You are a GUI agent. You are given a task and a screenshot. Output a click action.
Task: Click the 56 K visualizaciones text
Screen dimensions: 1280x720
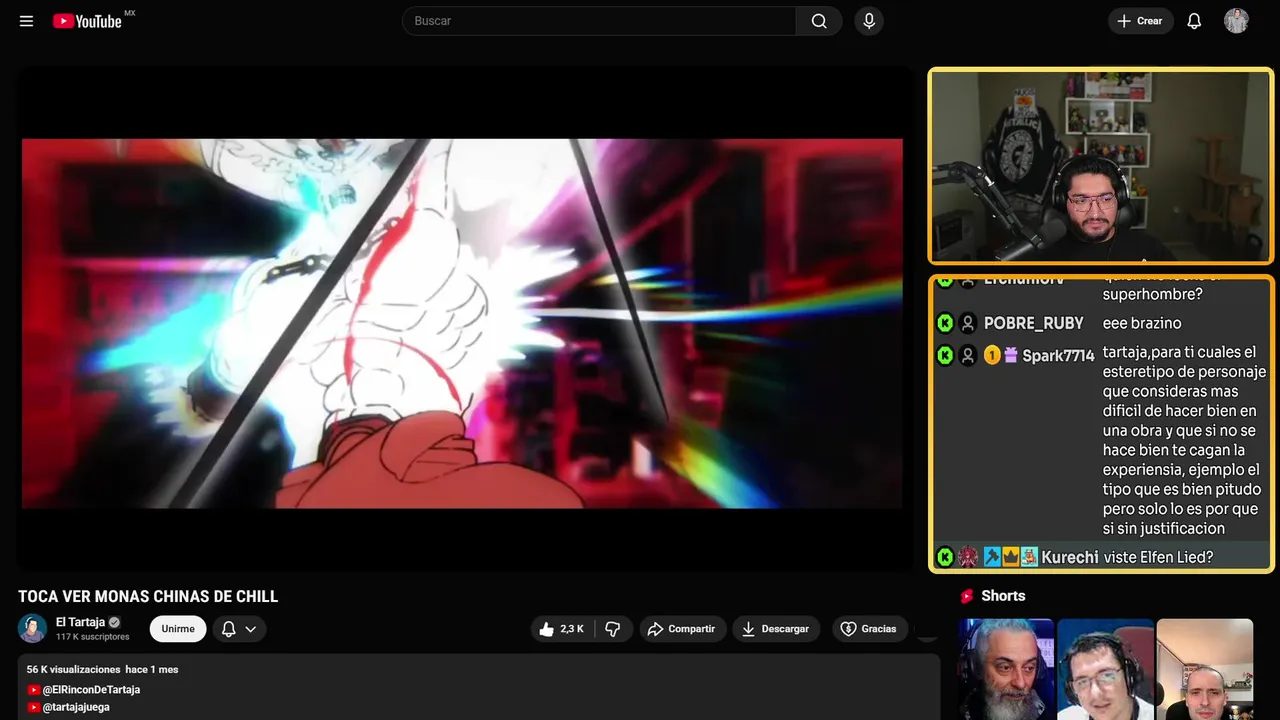pyautogui.click(x=74, y=669)
